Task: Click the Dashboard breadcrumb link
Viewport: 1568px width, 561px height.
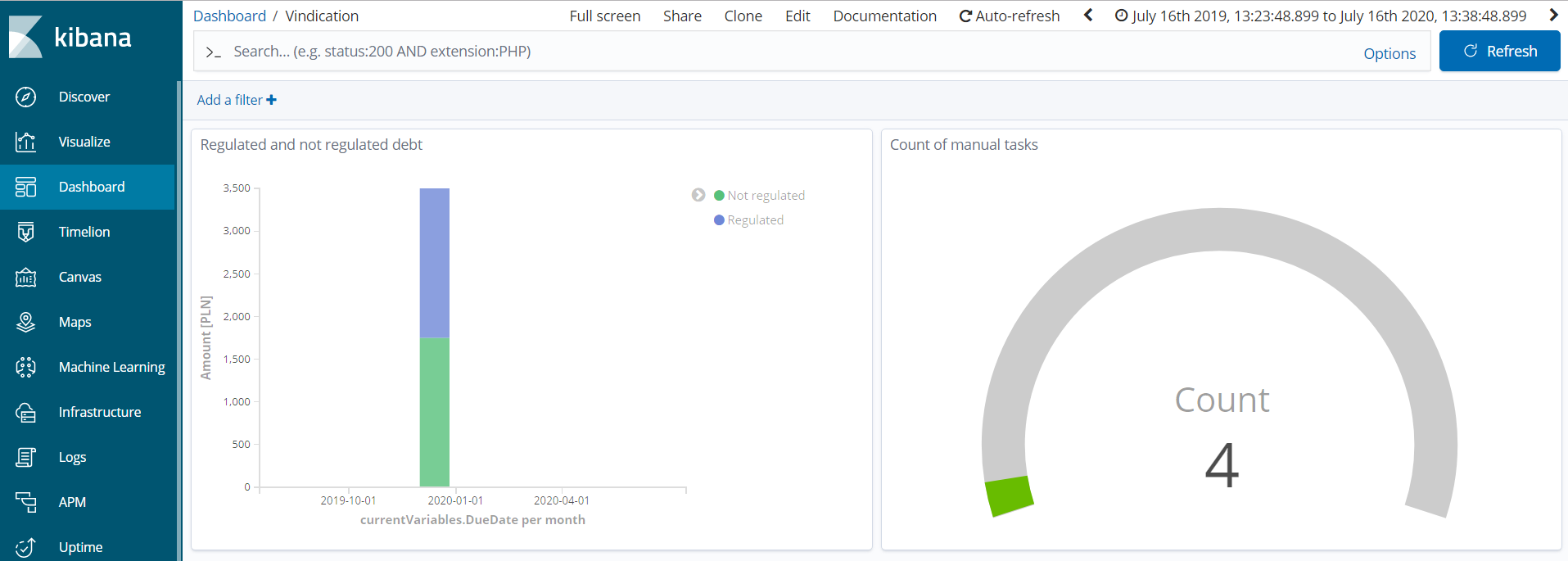Action: pyautogui.click(x=229, y=16)
